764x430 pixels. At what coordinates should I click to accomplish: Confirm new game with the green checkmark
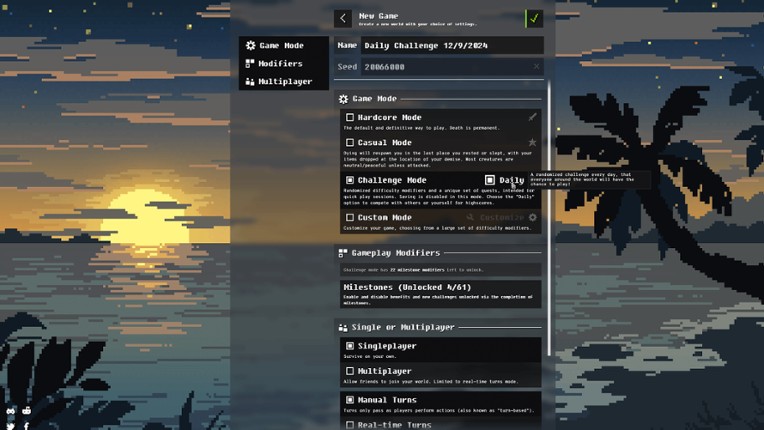534,18
